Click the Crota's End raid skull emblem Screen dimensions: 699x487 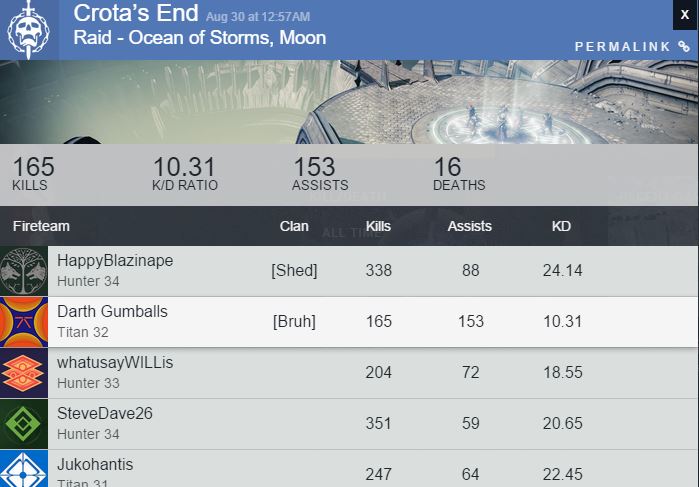click(x=28, y=30)
